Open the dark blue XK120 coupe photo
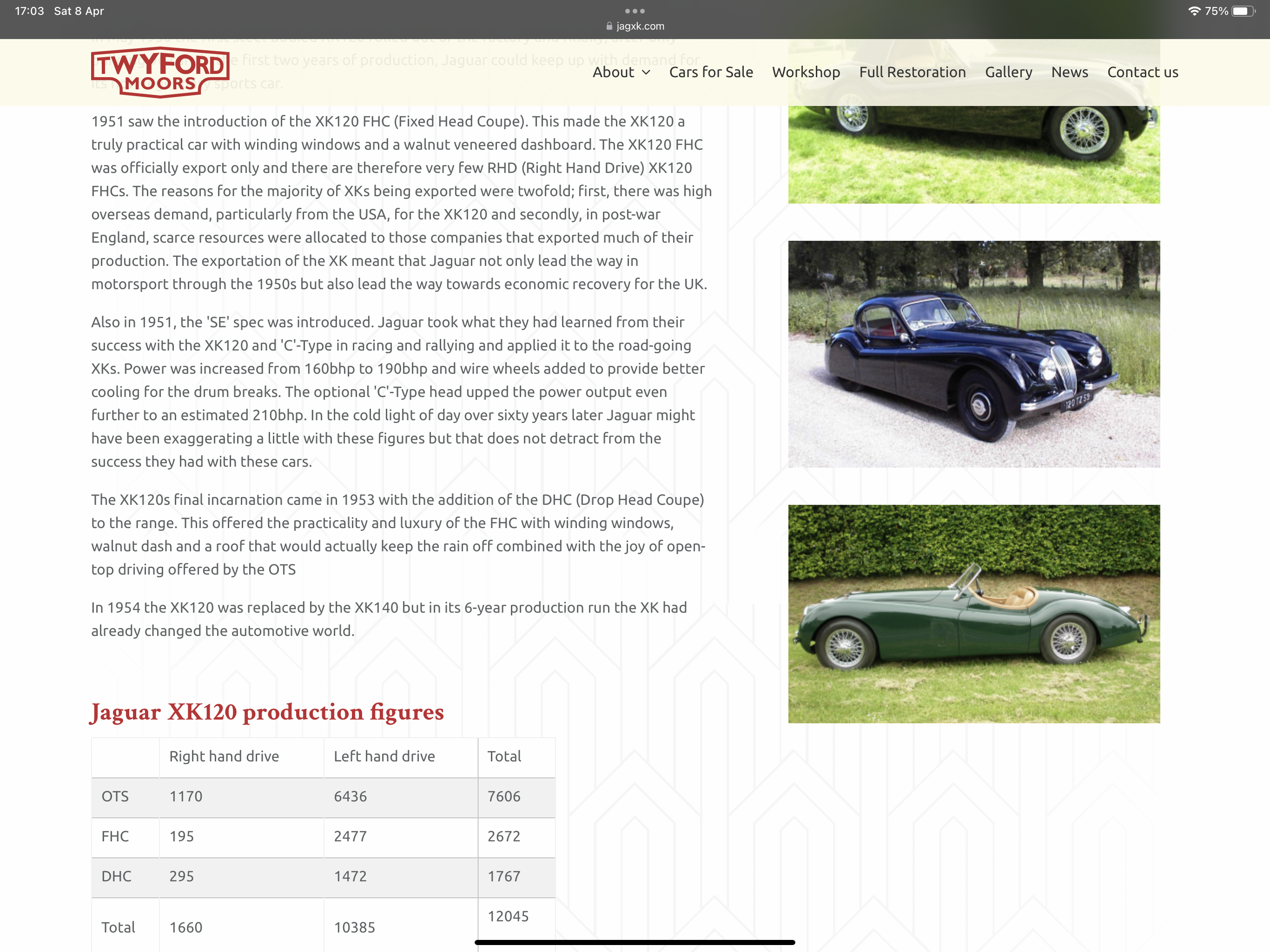Viewport: 1270px width, 952px height. pos(973,354)
